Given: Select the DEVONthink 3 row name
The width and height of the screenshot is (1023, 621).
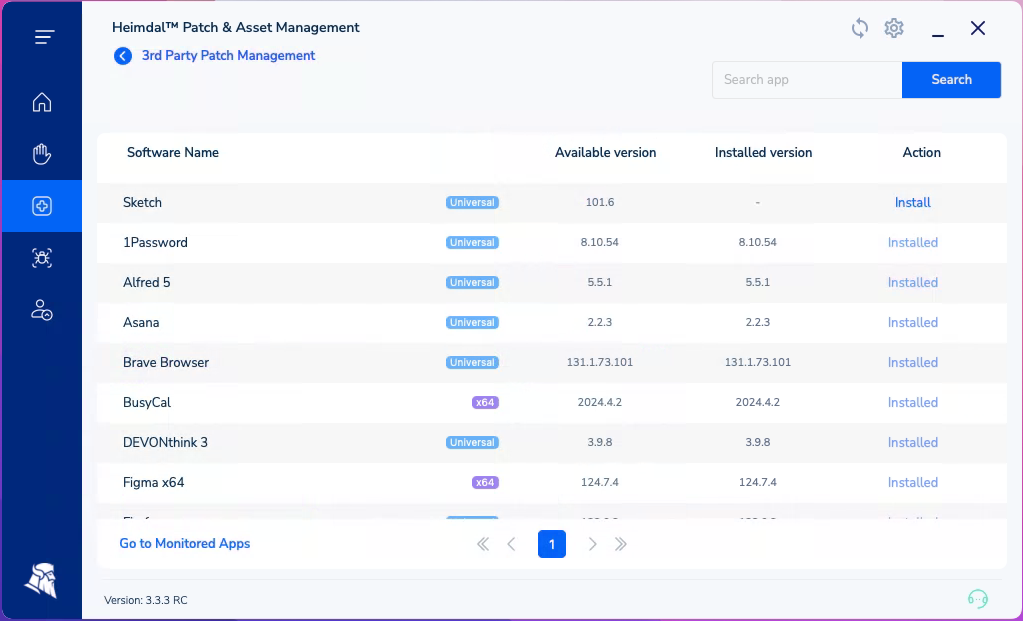Looking at the screenshot, I should (165, 442).
